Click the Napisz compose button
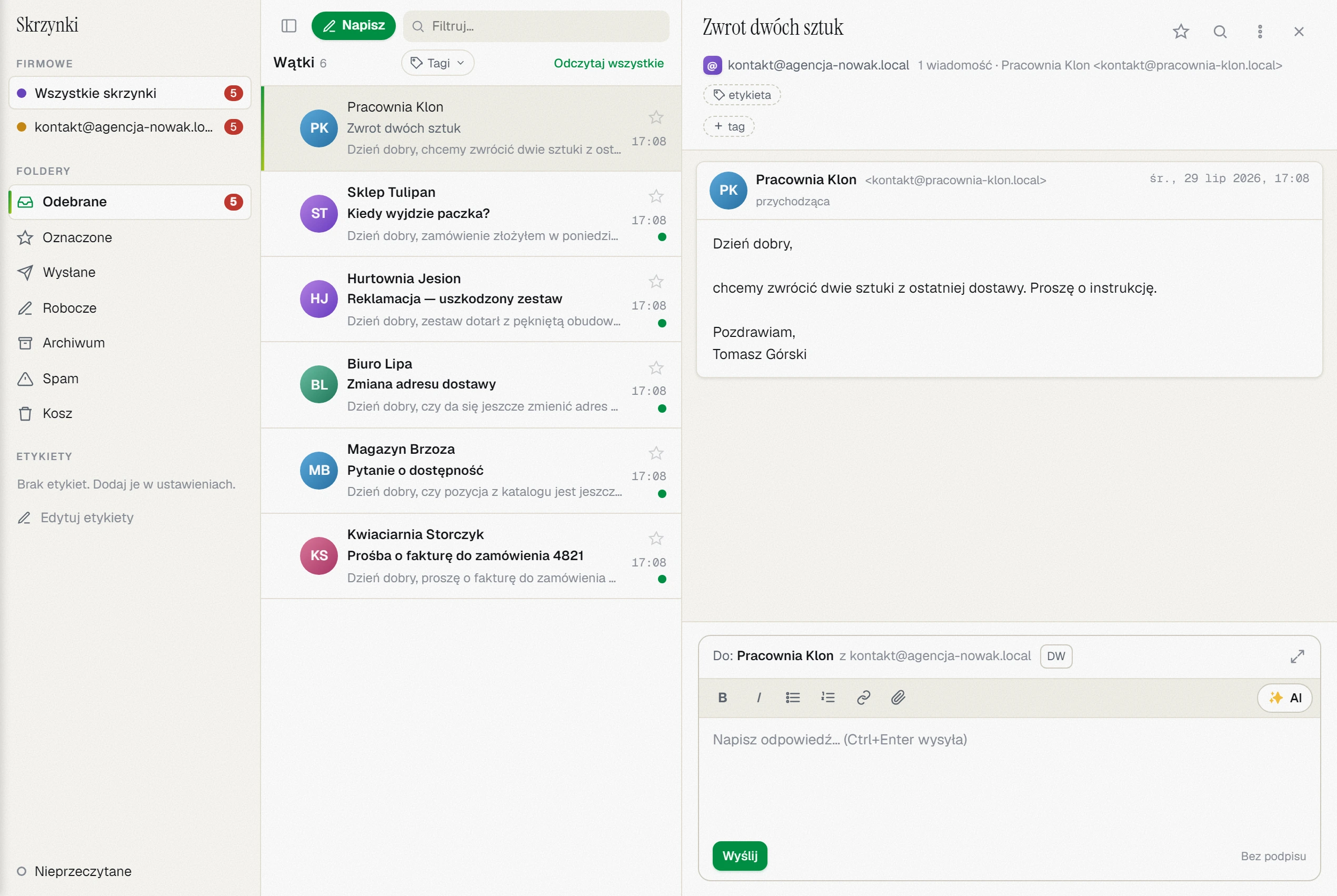 coord(353,26)
